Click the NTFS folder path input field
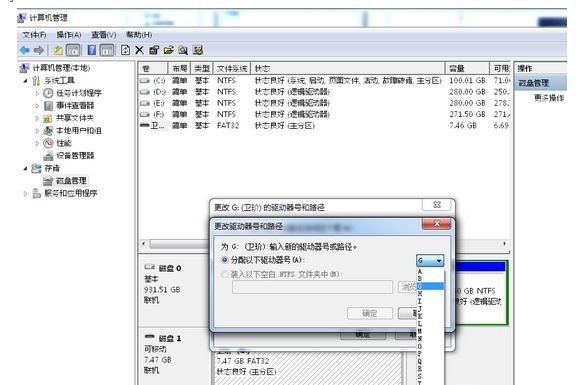579x385 pixels. [312, 287]
